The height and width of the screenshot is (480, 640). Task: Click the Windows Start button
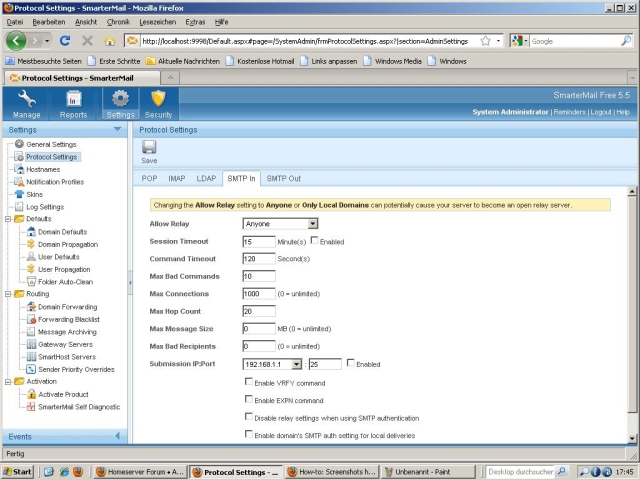tap(18, 472)
